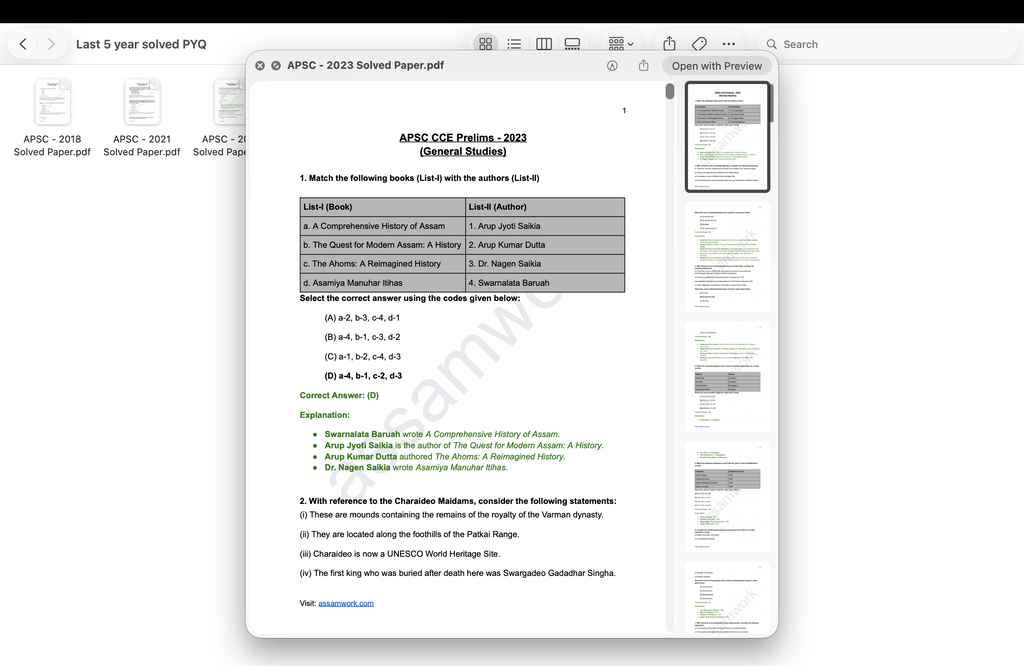Viewport: 1024px width, 666px height.
Task: Switch Finder to icon view
Action: tap(485, 44)
